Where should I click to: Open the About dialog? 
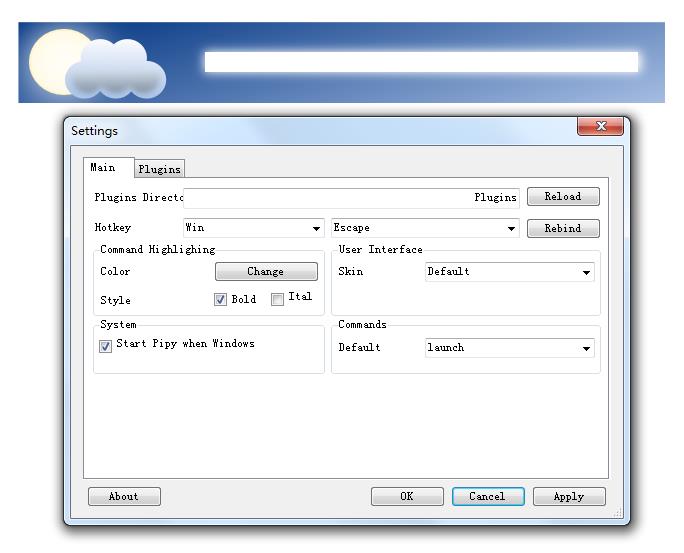(124, 497)
